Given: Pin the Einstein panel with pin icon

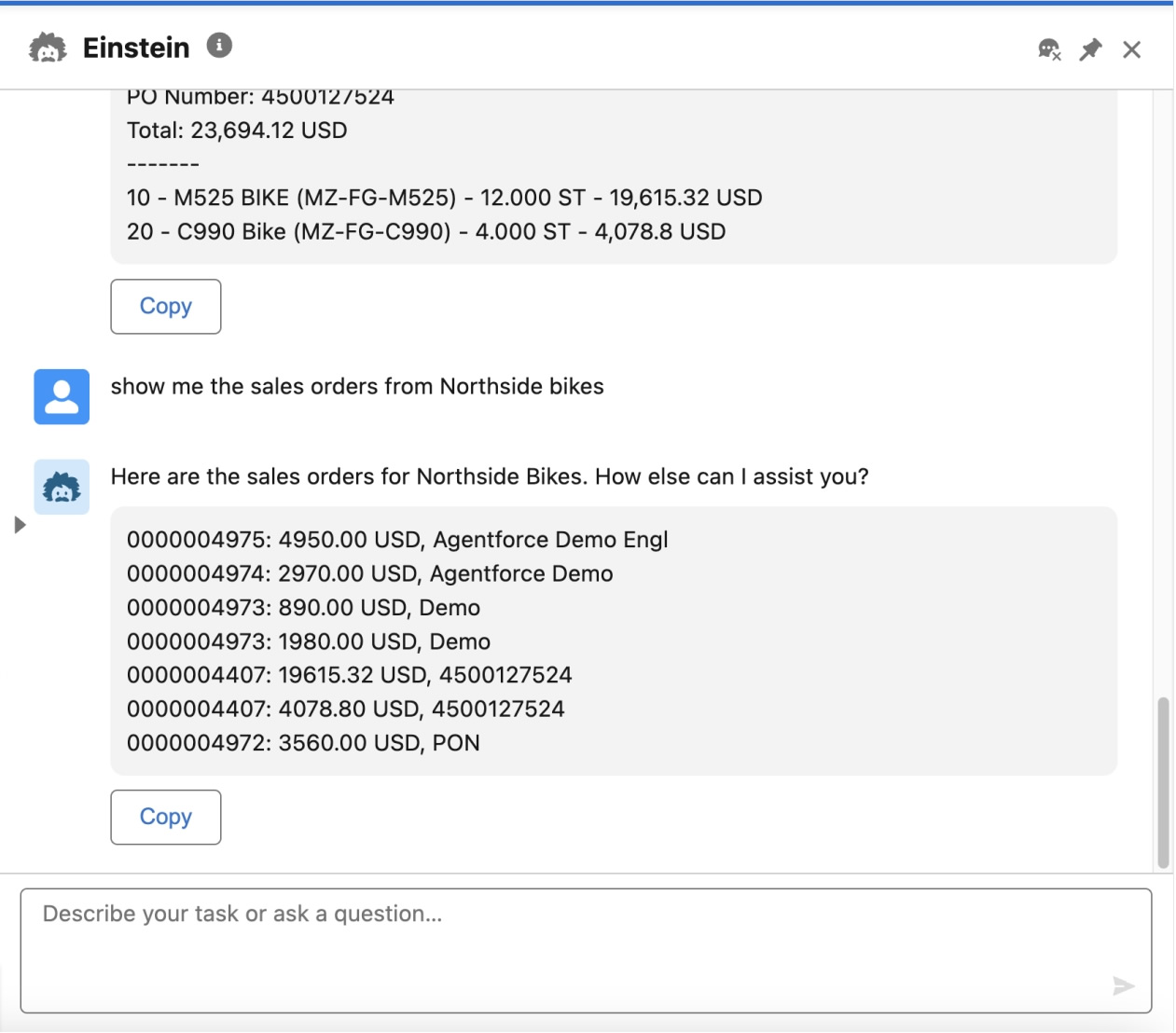Looking at the screenshot, I should click(1090, 49).
